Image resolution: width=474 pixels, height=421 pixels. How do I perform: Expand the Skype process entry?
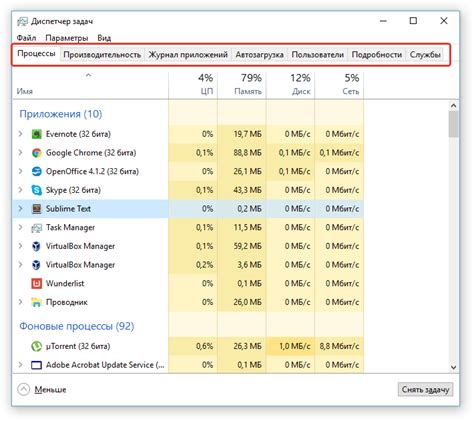pos(20,190)
